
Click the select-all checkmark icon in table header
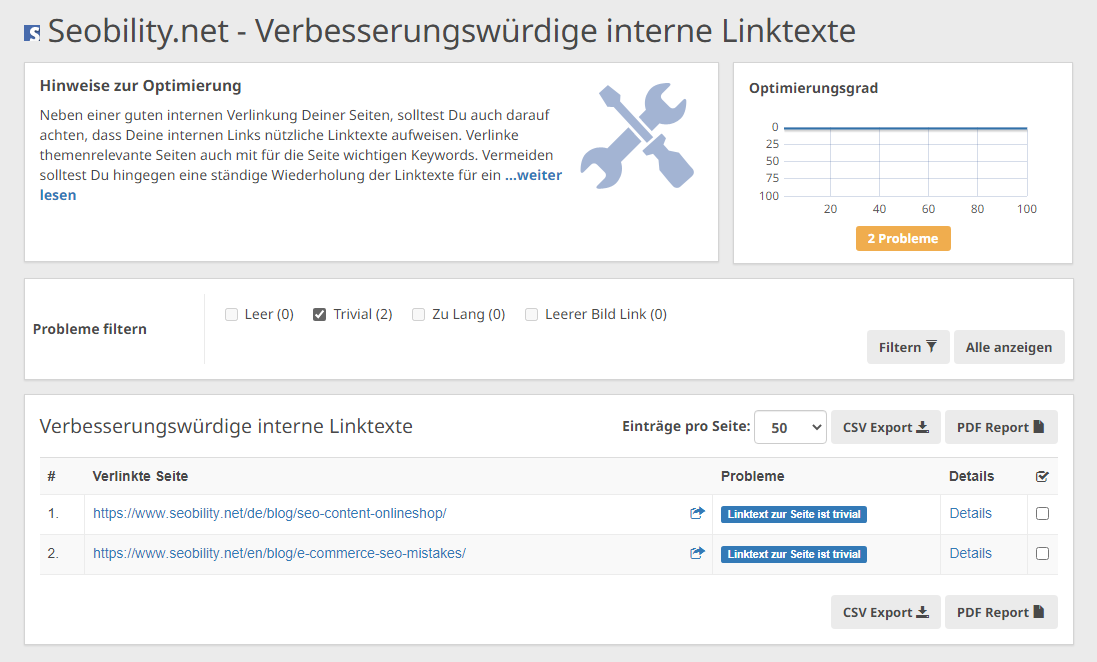click(x=1042, y=477)
